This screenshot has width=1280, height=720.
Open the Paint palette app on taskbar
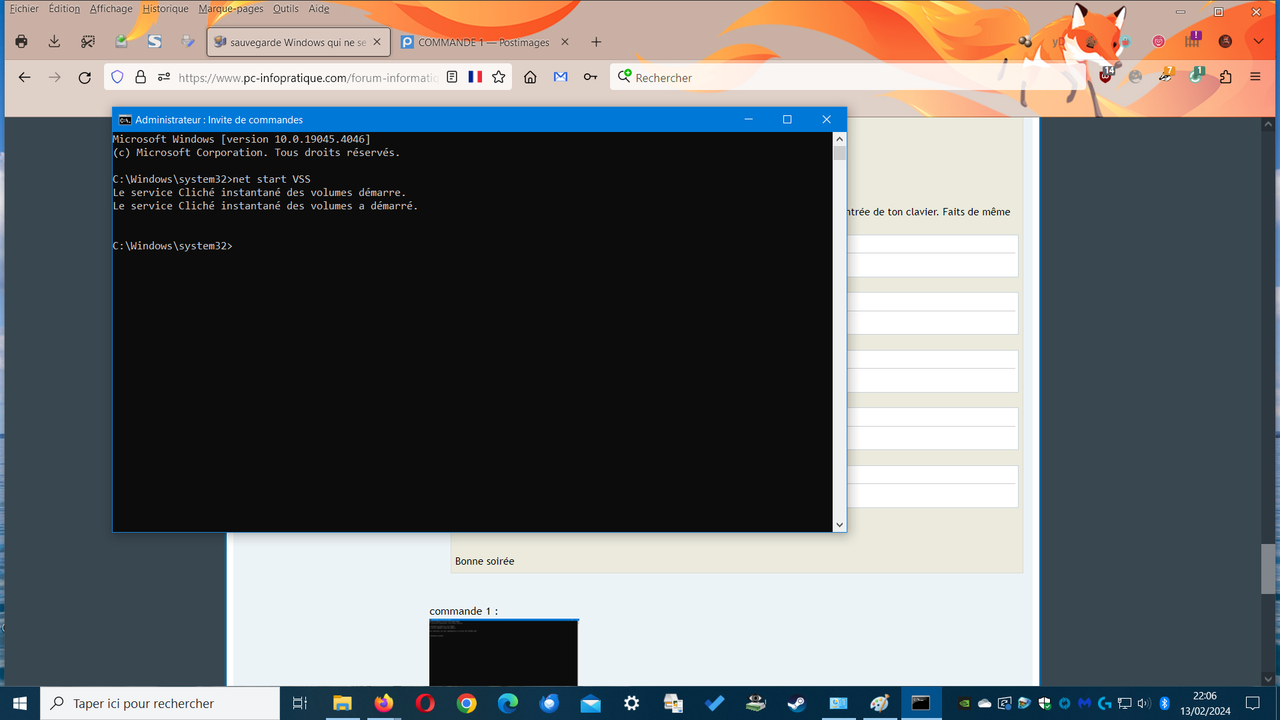[x=879, y=703]
